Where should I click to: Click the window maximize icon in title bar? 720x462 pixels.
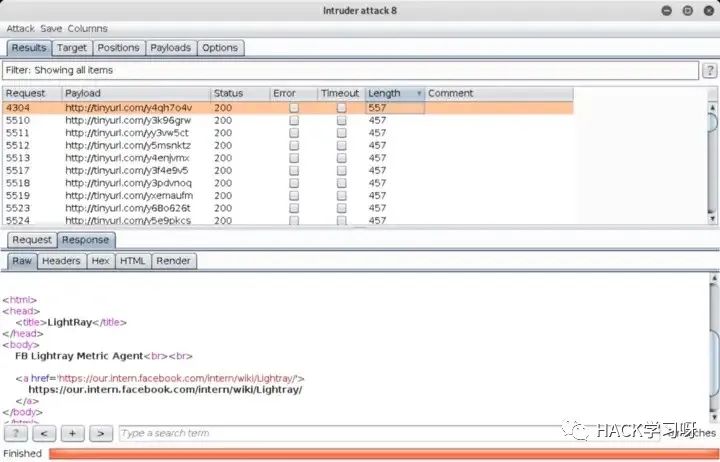tap(687, 11)
